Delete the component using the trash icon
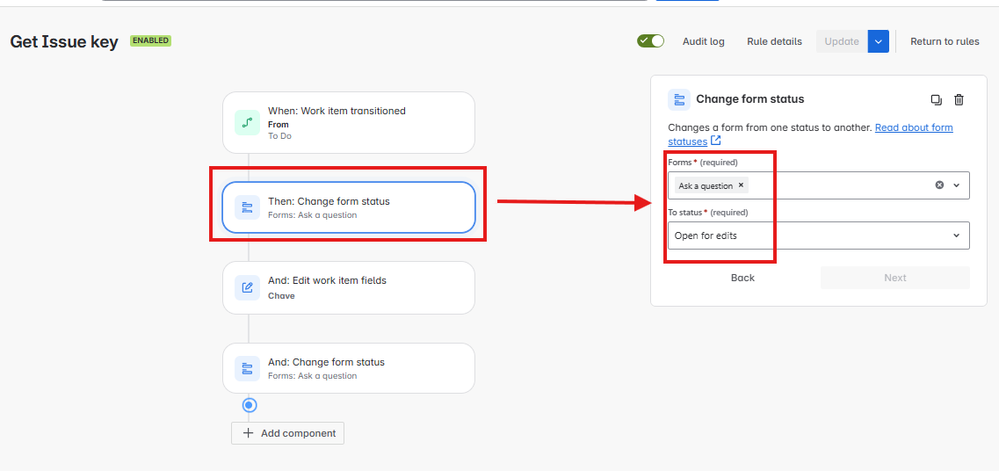This screenshot has width=999, height=471. [959, 99]
